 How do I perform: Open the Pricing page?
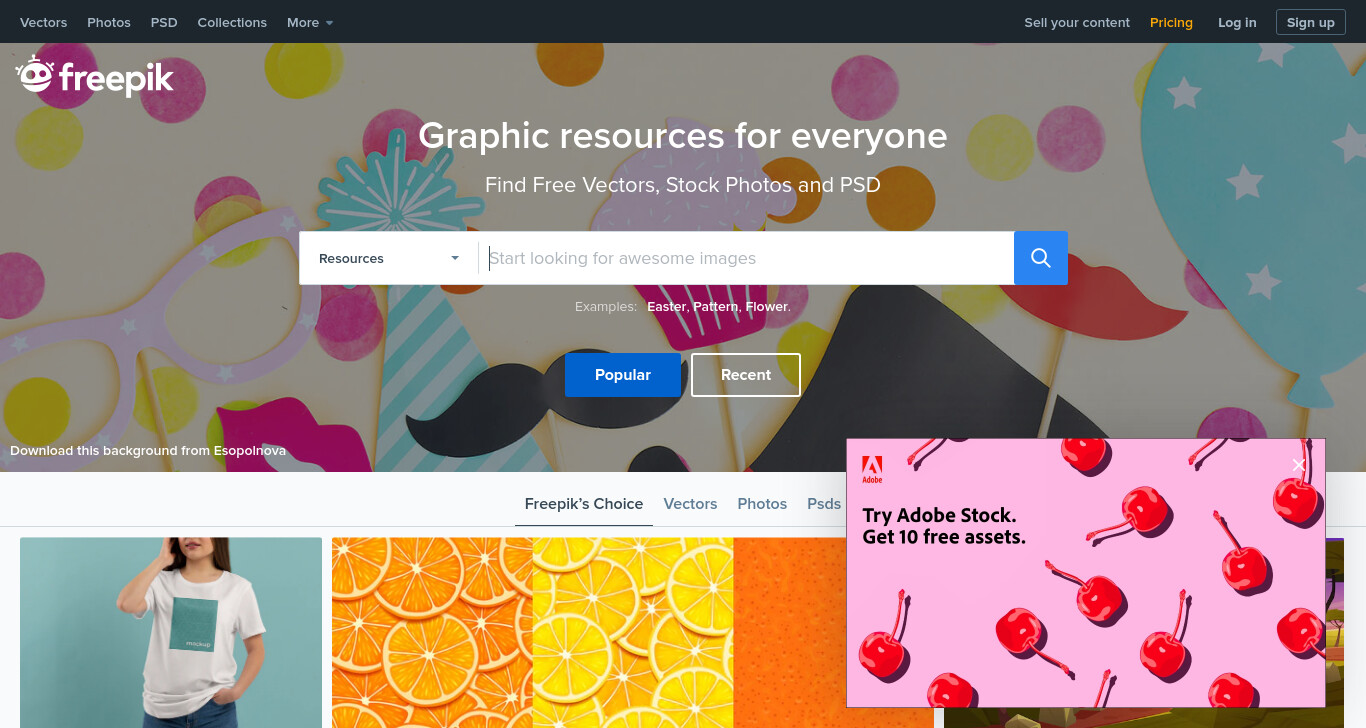(x=1171, y=22)
